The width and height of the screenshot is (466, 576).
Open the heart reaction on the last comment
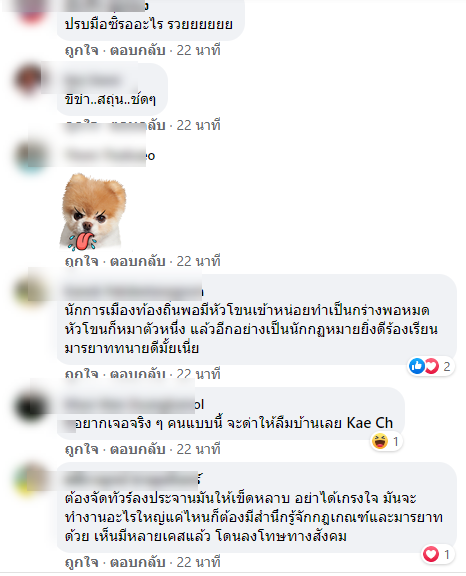pos(437,554)
